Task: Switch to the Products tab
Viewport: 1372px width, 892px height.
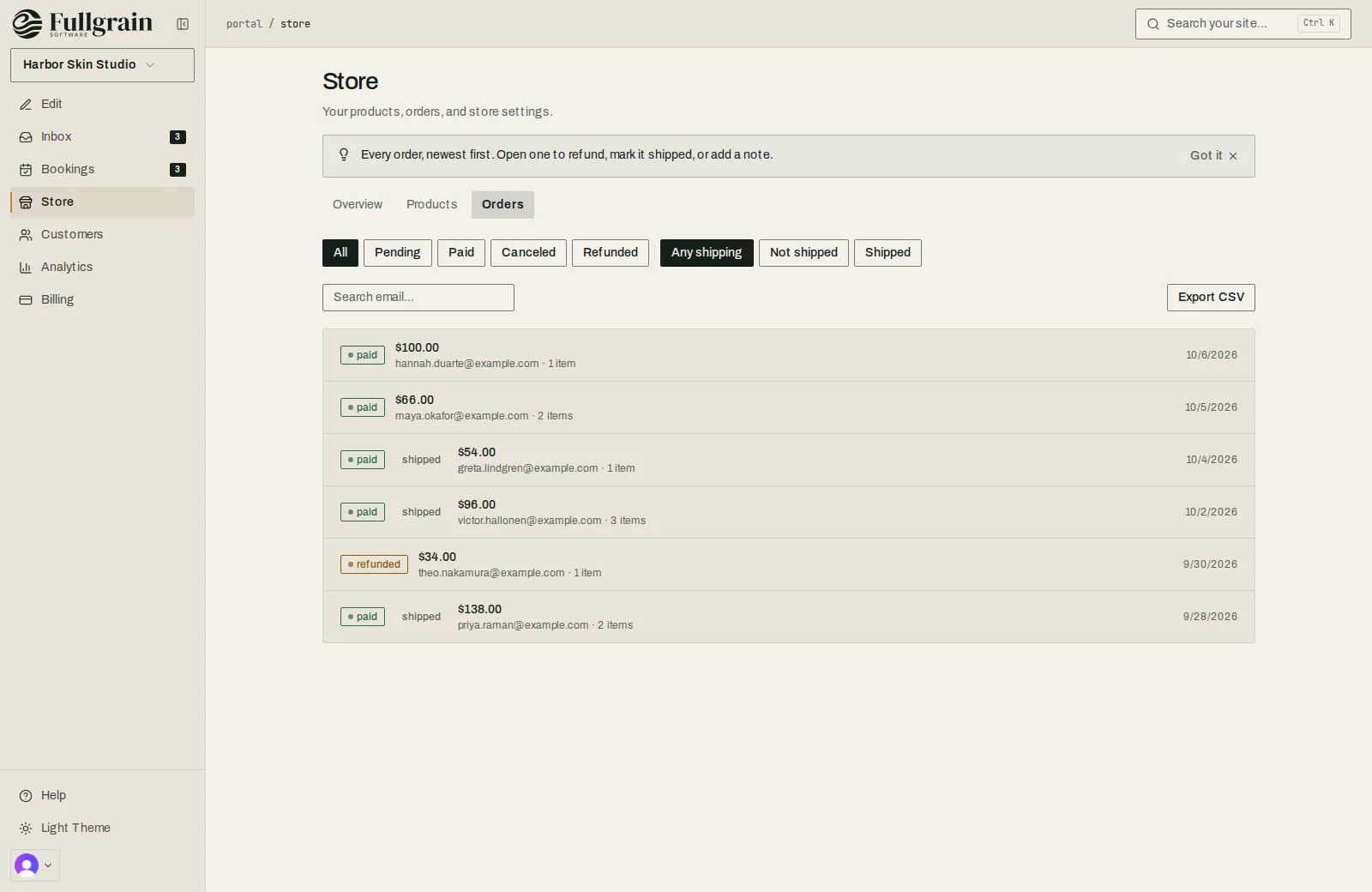Action: point(431,205)
